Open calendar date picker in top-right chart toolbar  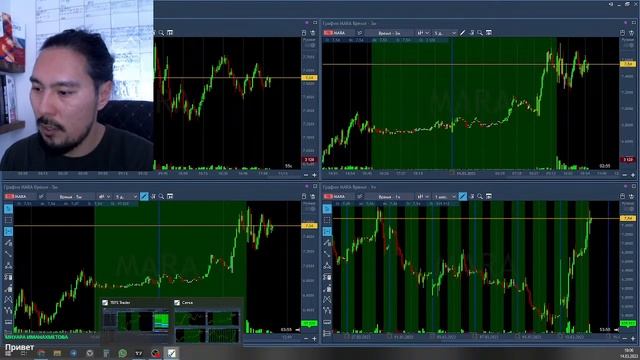click(489, 33)
